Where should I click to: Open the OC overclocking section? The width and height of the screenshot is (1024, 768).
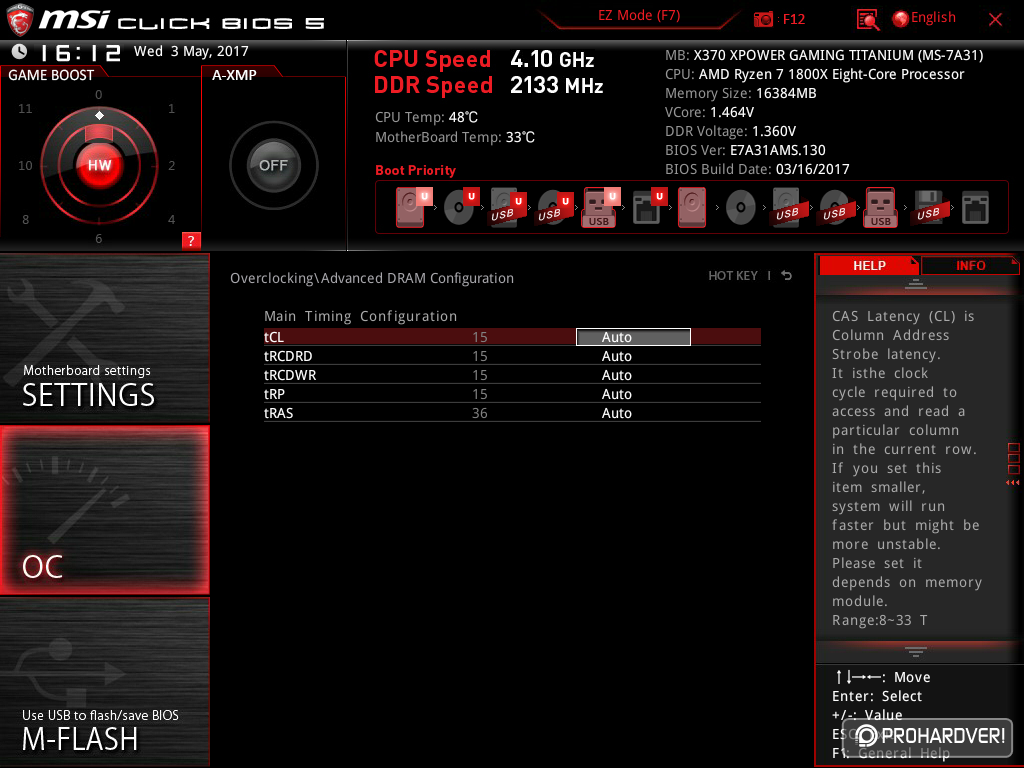click(104, 510)
